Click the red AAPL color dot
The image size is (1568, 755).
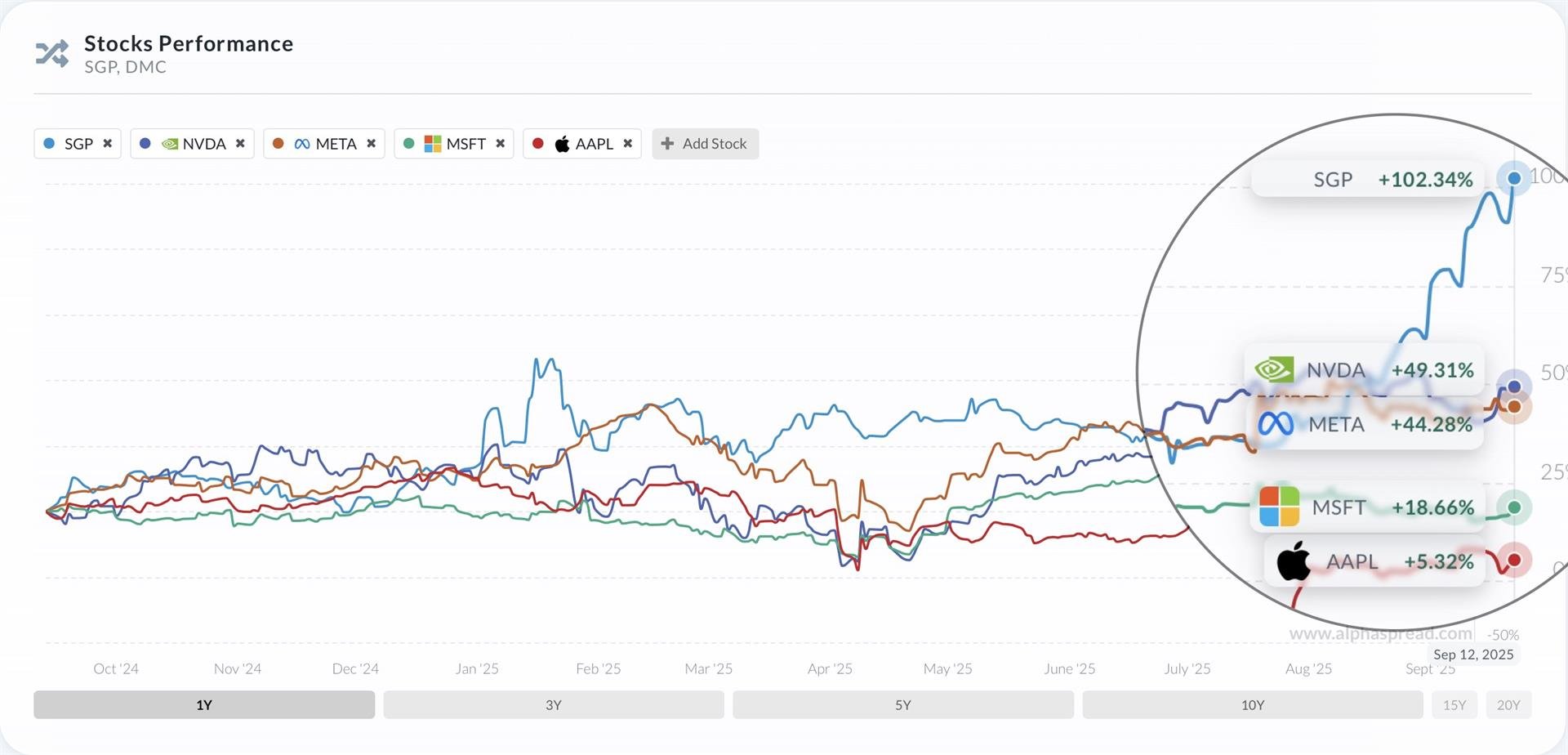pyautogui.click(x=537, y=143)
